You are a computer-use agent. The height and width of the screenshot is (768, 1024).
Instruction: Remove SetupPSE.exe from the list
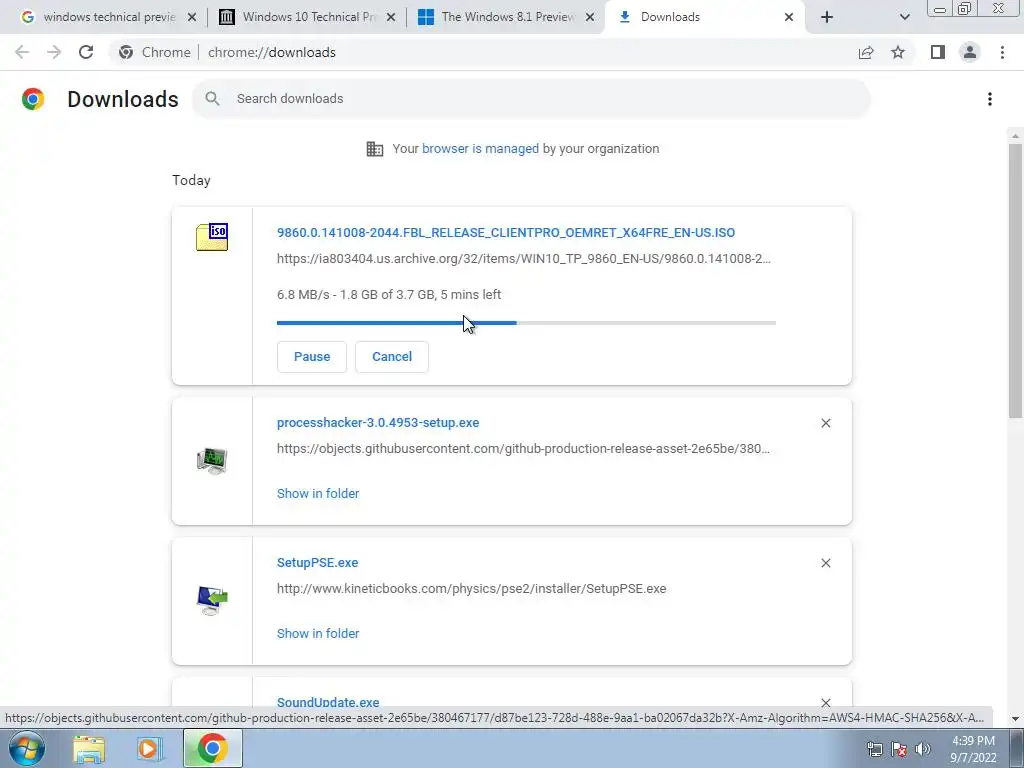point(826,563)
